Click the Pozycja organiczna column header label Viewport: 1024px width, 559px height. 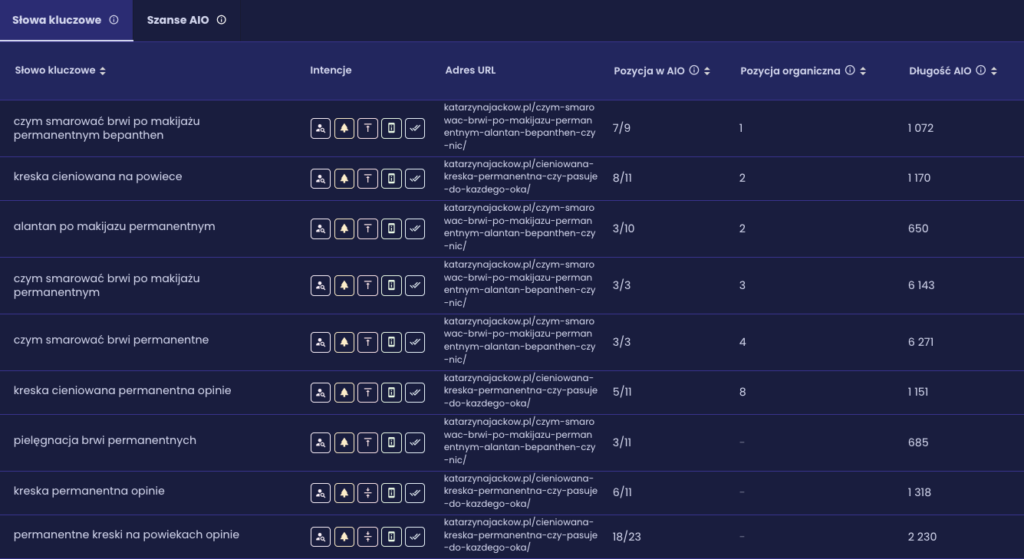[790, 71]
